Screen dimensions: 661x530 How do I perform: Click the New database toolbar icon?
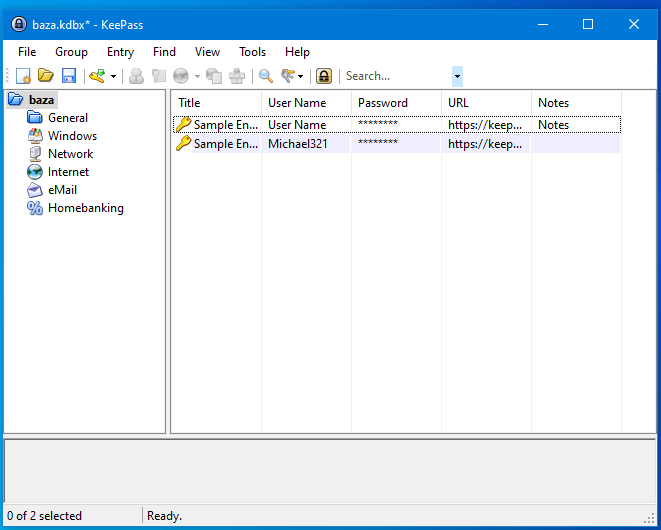tap(22, 76)
